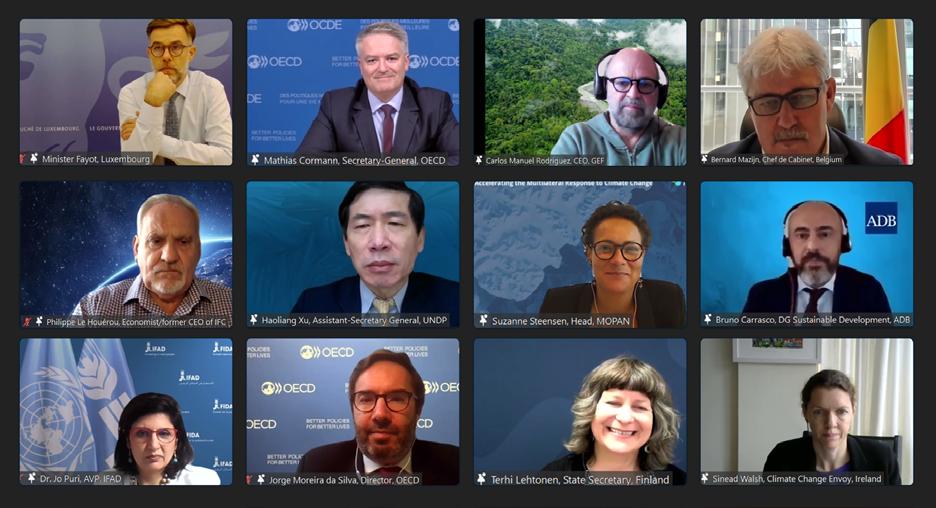Select the video tile labeled Minister Fayot, Luxembourg
Screen dimensions: 936x508
(126, 92)
